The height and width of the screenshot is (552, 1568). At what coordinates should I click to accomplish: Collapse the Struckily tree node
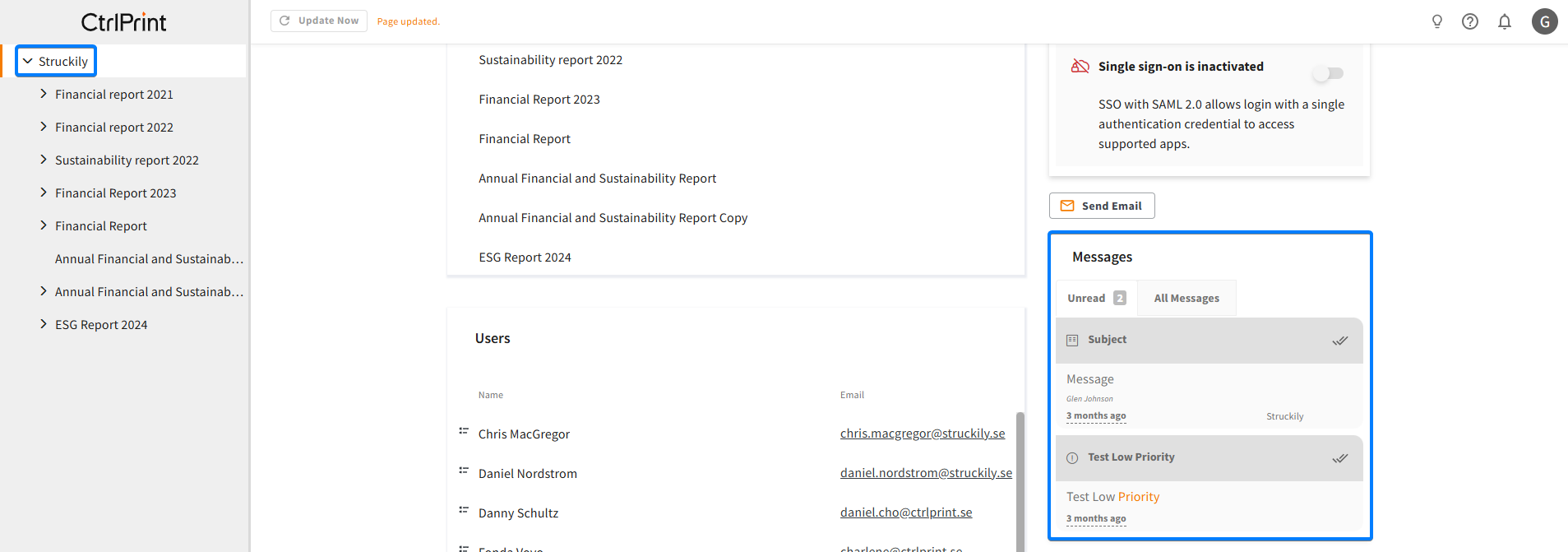pyautogui.click(x=28, y=61)
